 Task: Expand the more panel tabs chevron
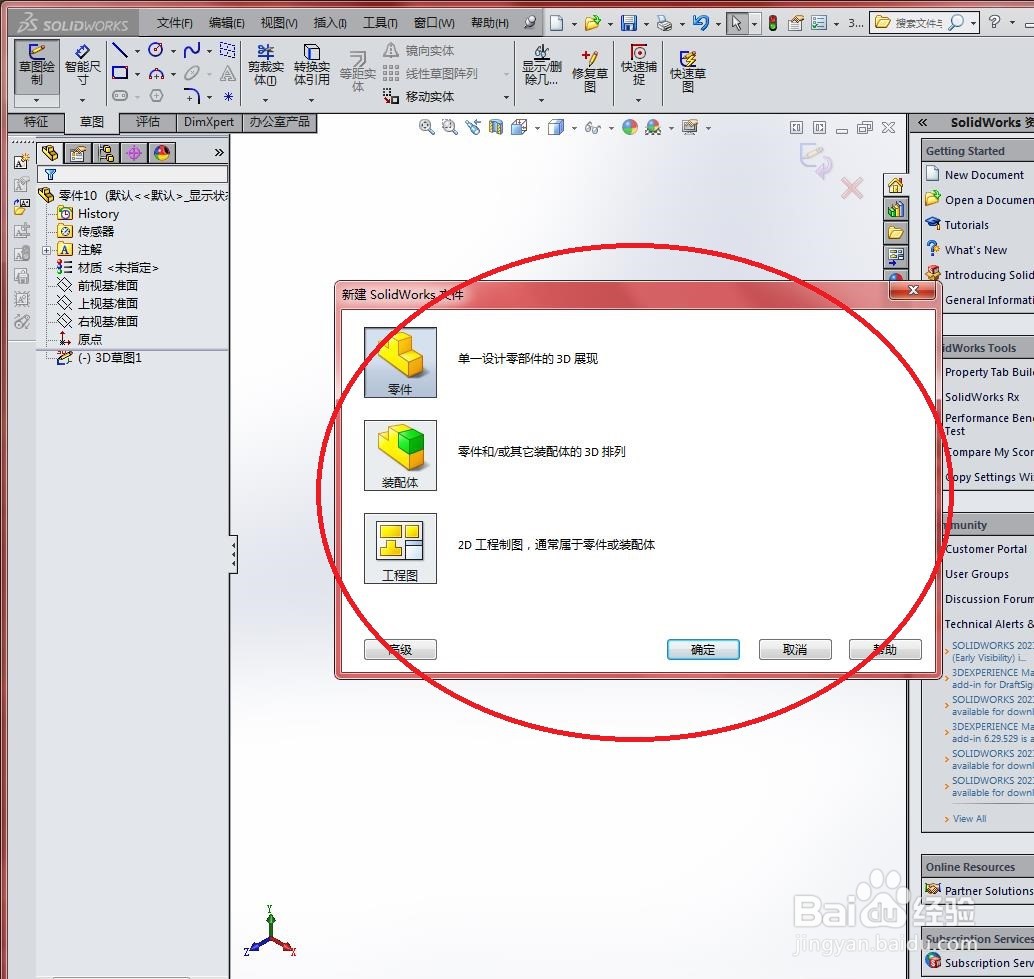pyautogui.click(x=219, y=153)
